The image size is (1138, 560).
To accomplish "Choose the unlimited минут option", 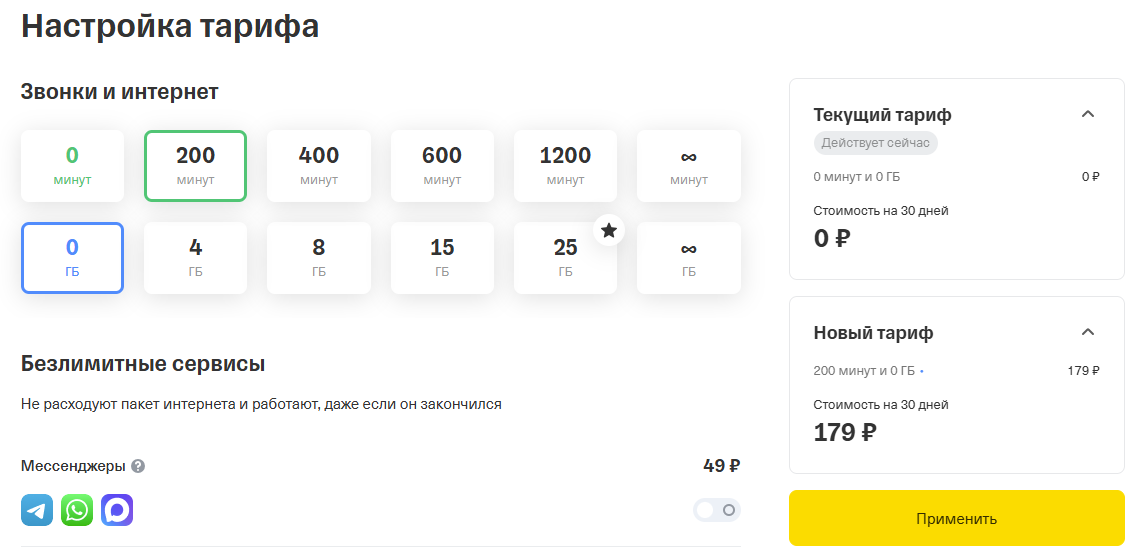I will tap(689, 166).
